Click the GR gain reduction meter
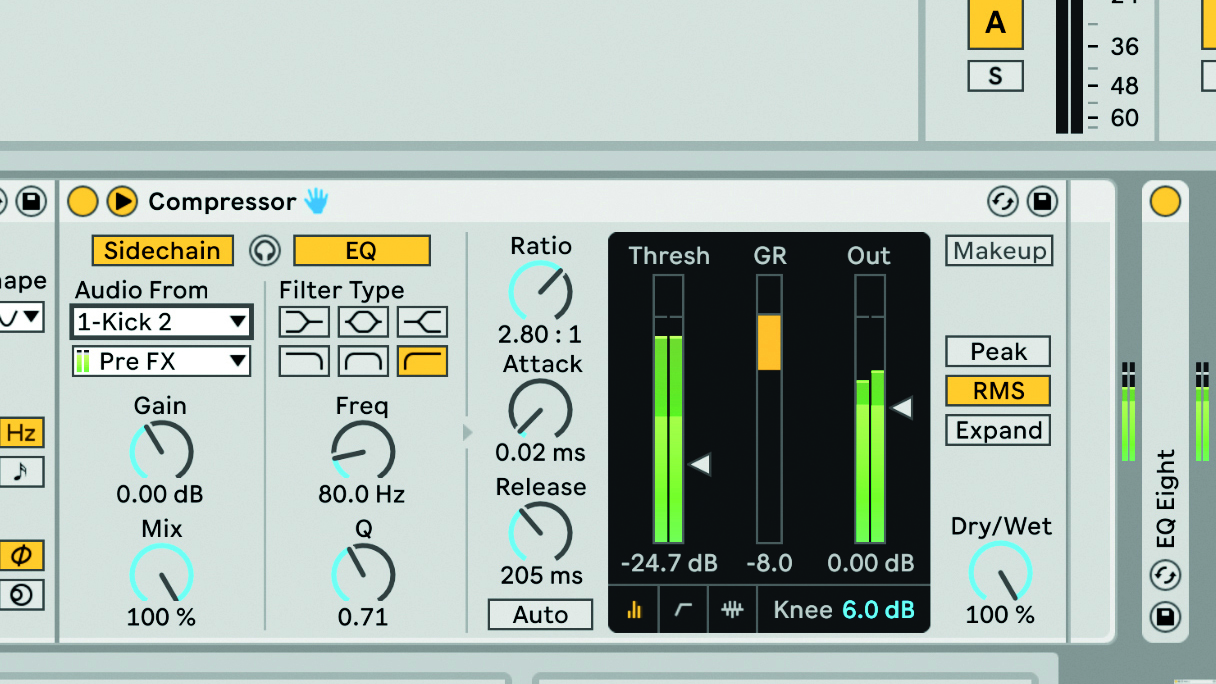 769,410
